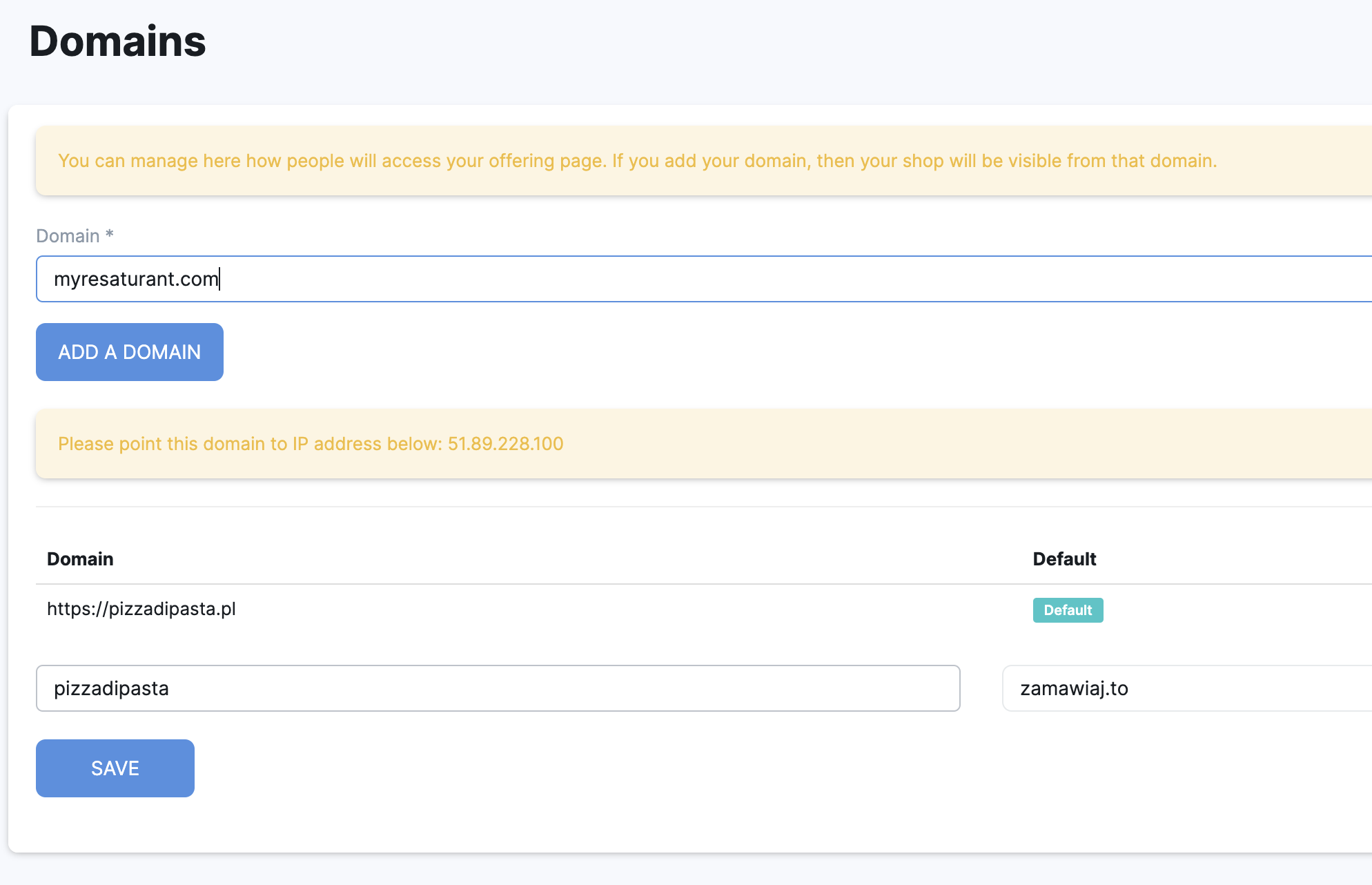Click the 'pizzadipasta' text in subdomain field
Screen dimensions: 1372x885
tap(111, 688)
